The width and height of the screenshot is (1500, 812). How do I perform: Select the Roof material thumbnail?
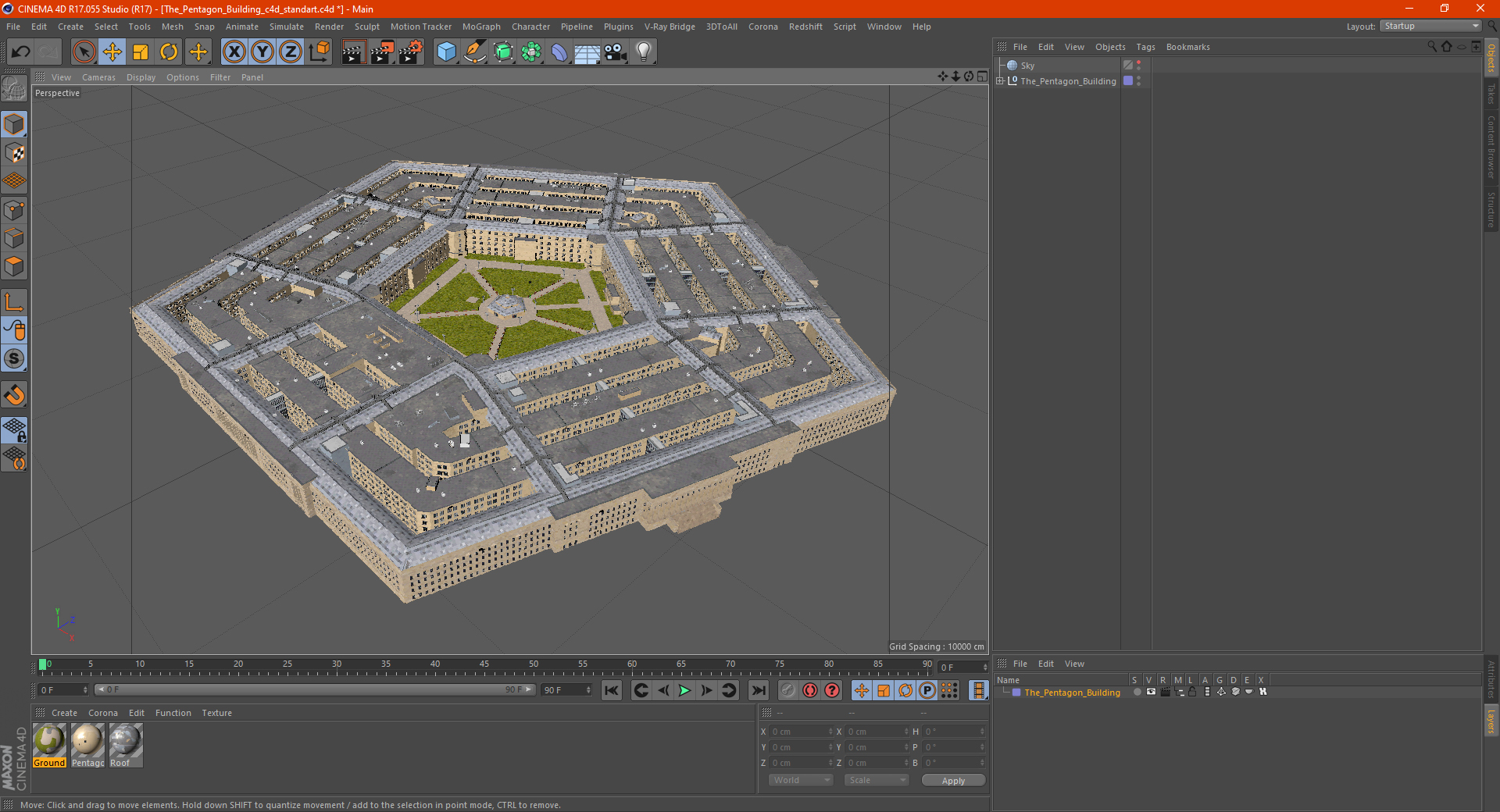click(x=126, y=745)
